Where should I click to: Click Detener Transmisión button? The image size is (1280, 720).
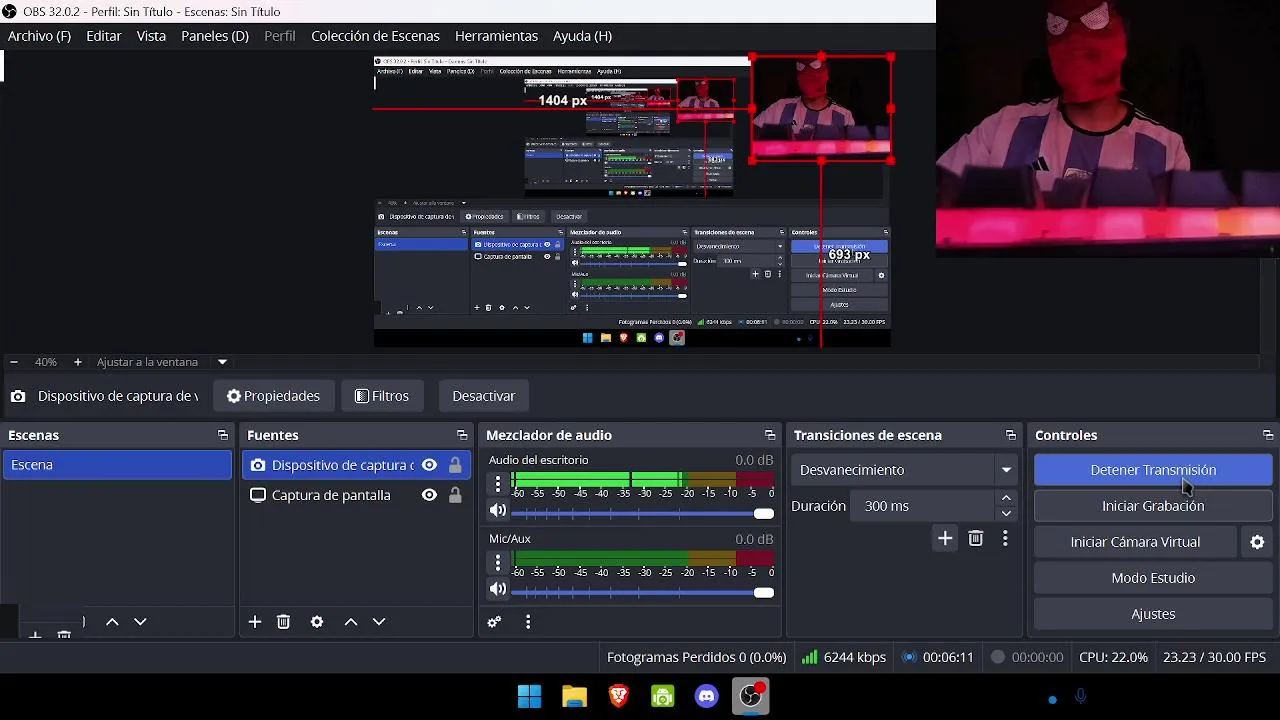[x=1153, y=470]
